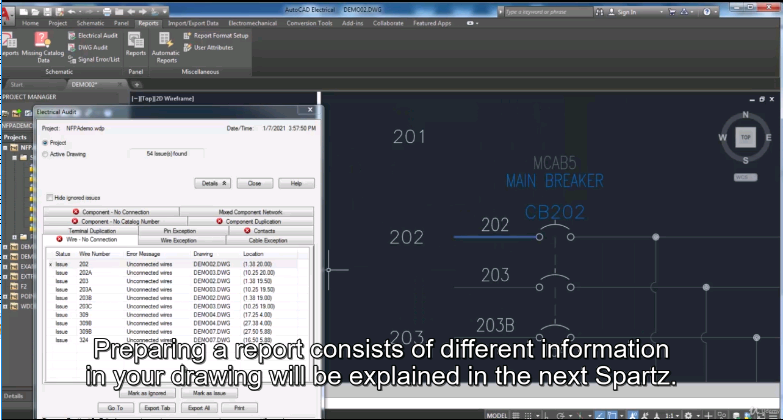This screenshot has height=420, width=783.
Task: Open the Cable Exception audit tab
Action: 270,240
